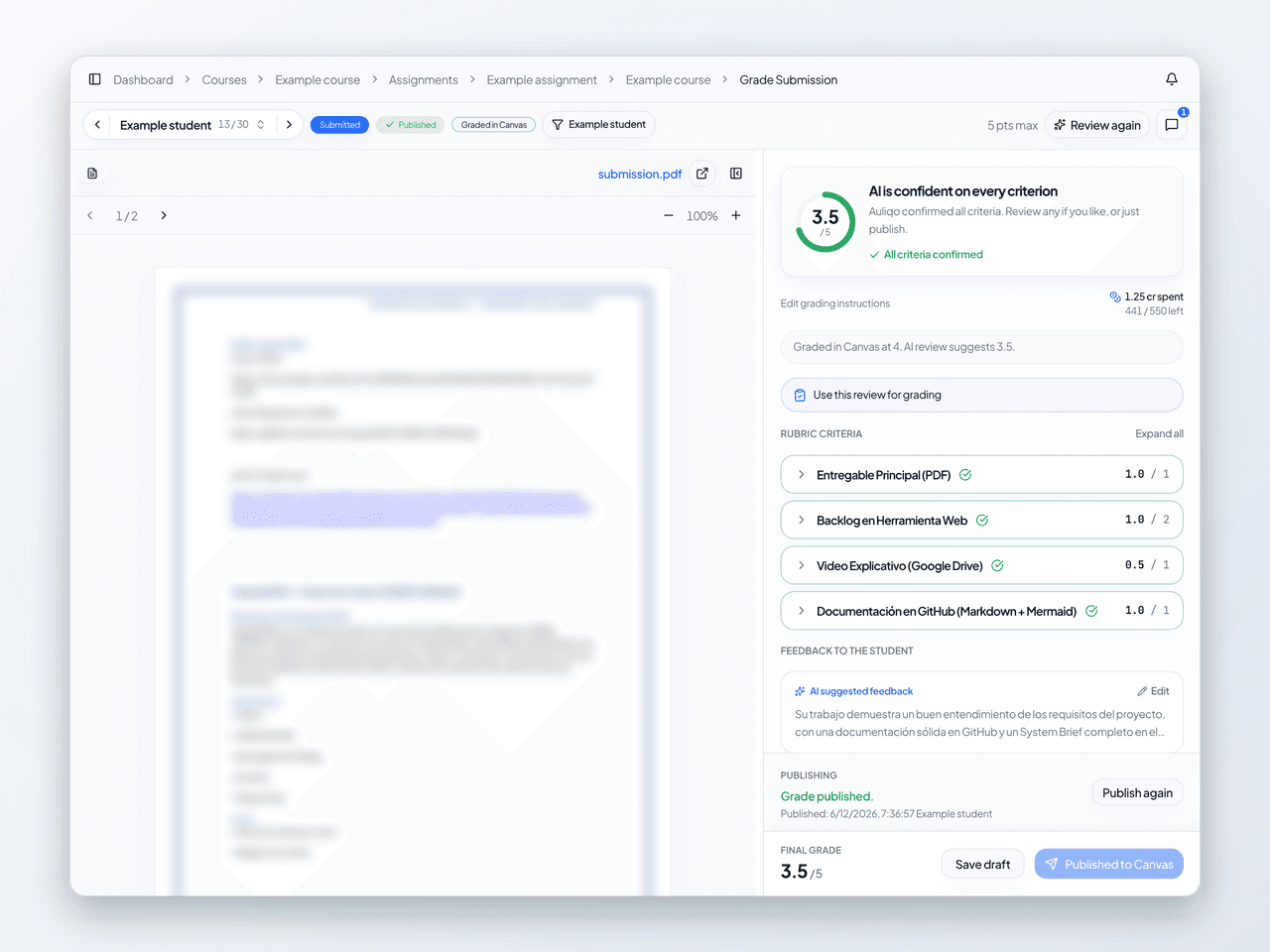Click the PDF page preview thumbnail

pyautogui.click(x=413, y=581)
